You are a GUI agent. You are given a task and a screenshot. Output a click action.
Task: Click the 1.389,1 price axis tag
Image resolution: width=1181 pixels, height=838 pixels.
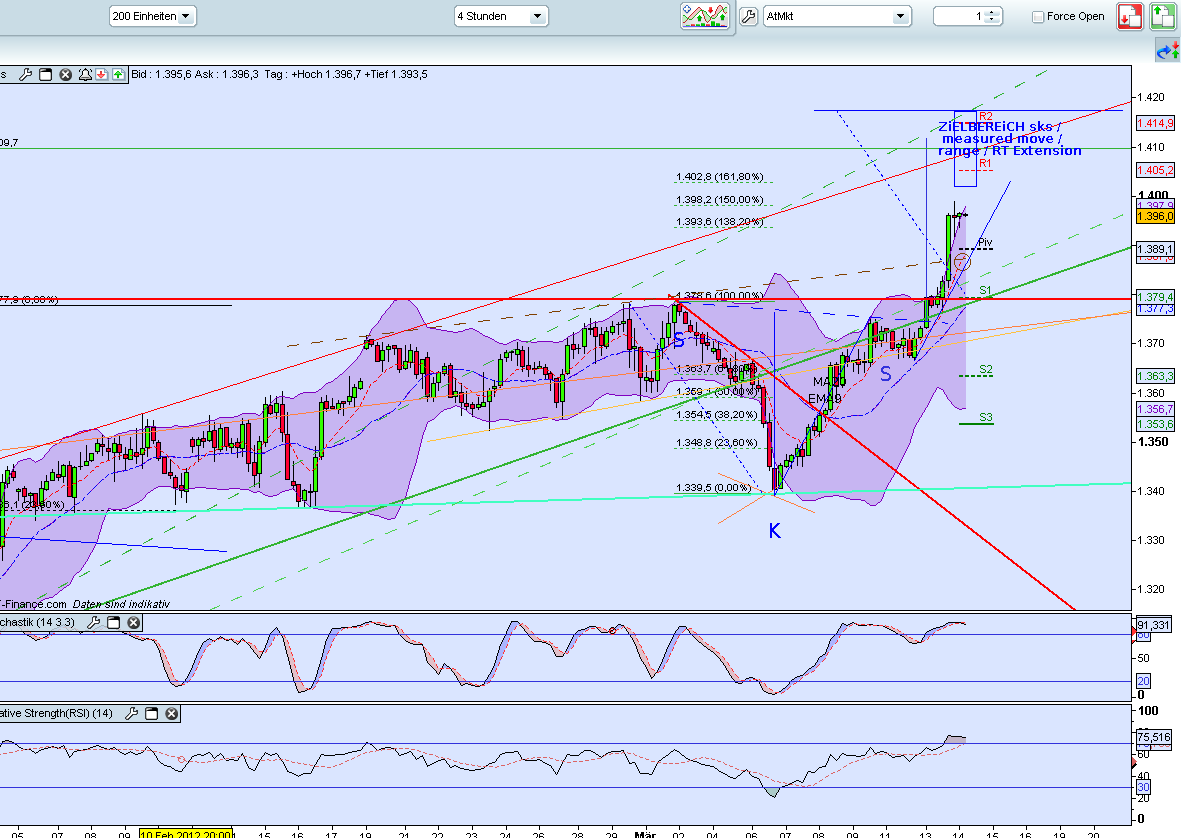point(1155,249)
